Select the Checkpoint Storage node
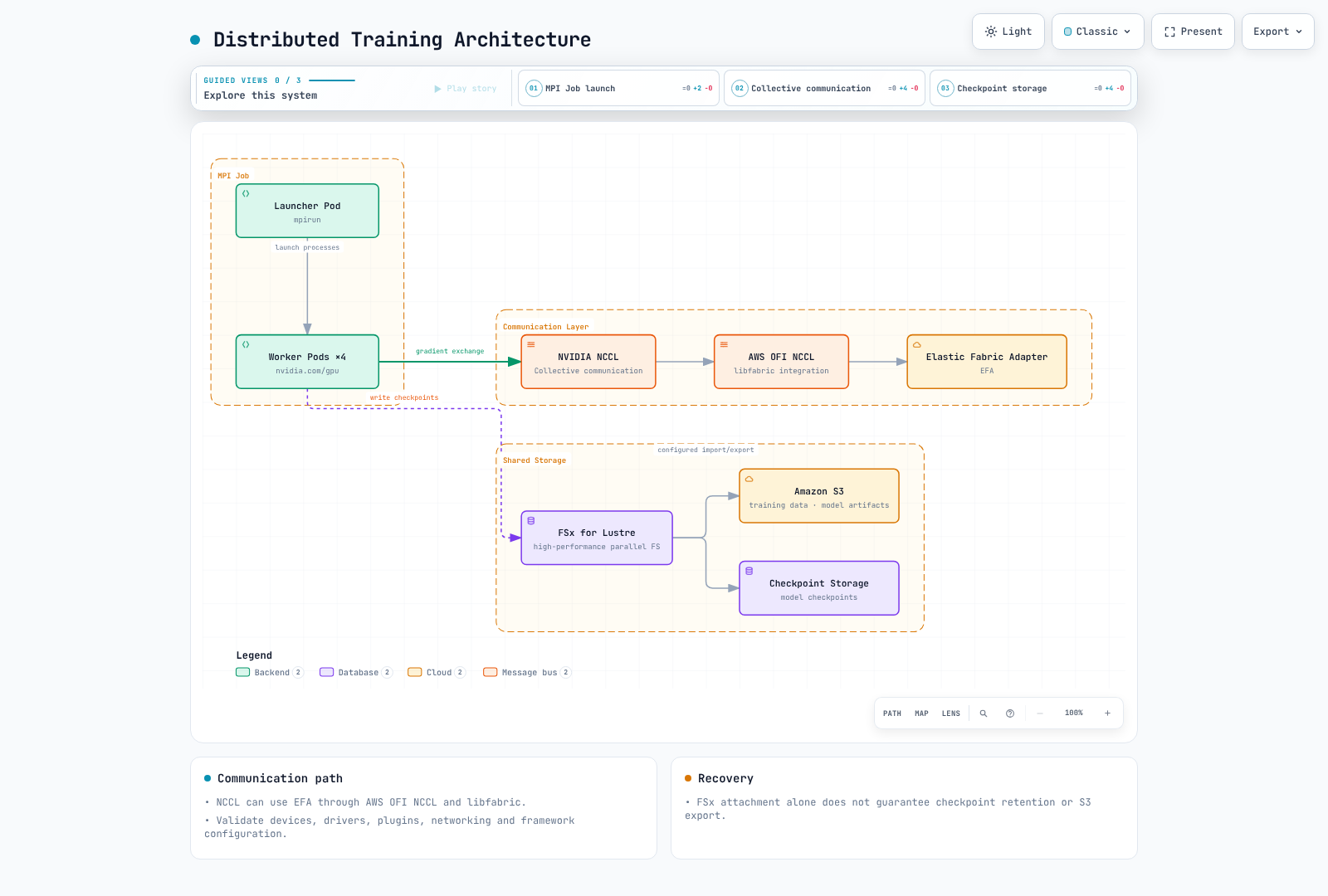The width and height of the screenshot is (1328, 896). click(819, 588)
